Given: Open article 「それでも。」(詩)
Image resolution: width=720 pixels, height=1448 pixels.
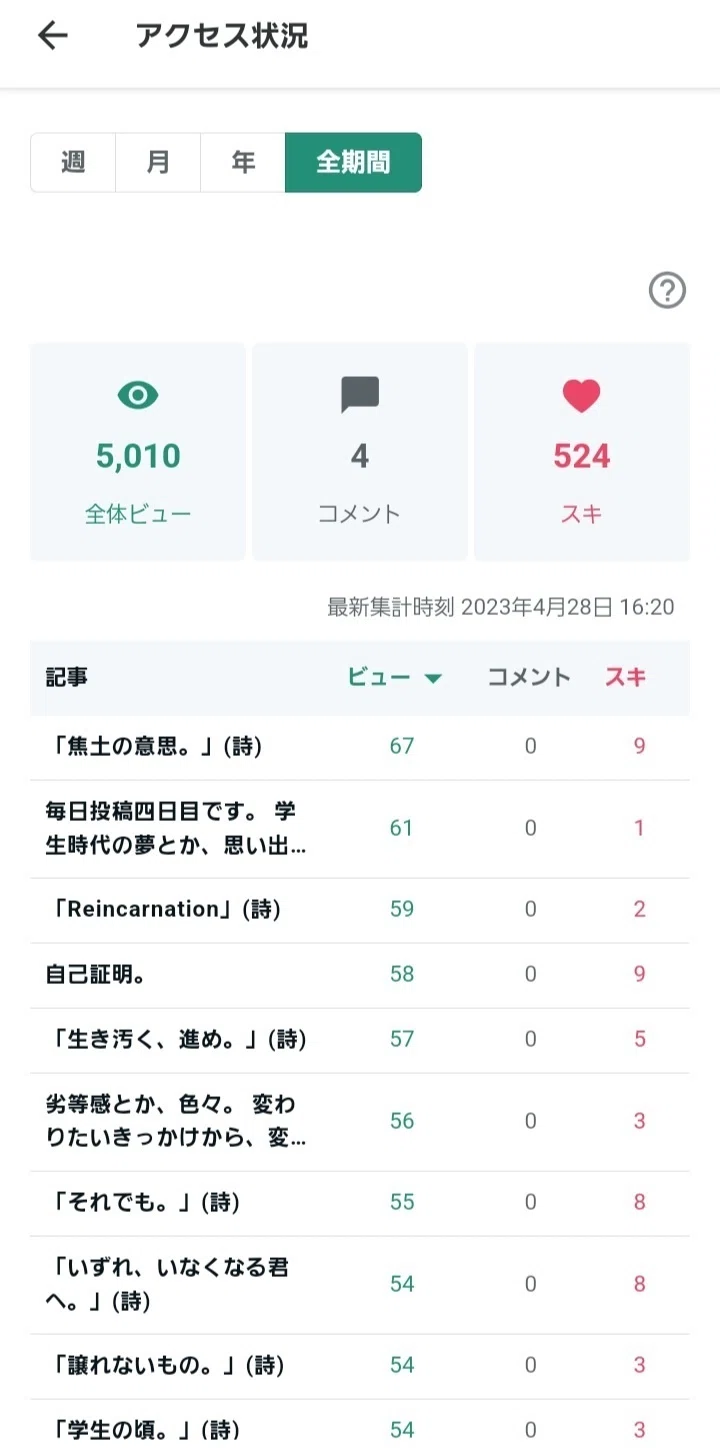Looking at the screenshot, I should point(143,1202).
